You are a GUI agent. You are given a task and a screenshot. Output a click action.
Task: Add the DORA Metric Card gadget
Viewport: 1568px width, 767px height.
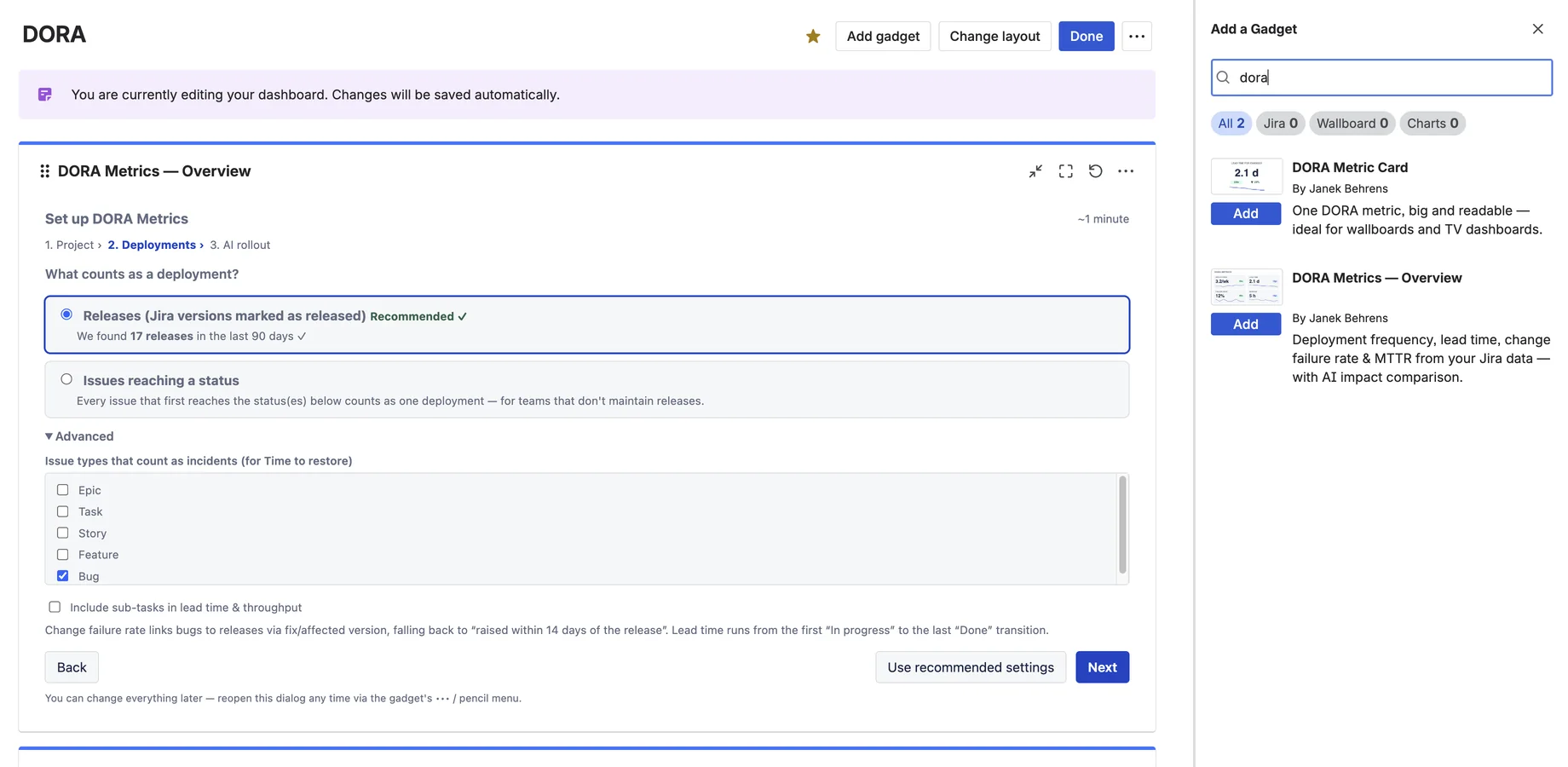[1246, 213]
